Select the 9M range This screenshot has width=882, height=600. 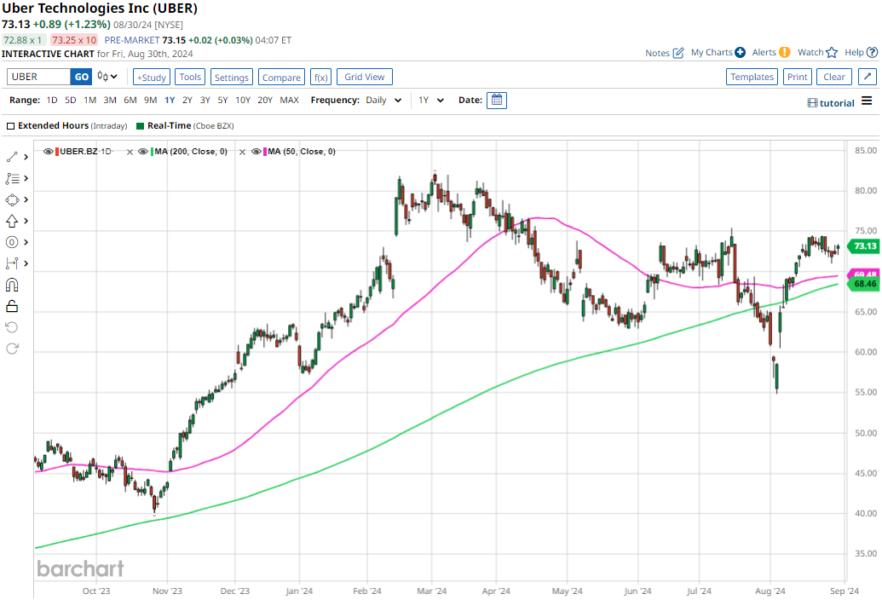pos(150,100)
